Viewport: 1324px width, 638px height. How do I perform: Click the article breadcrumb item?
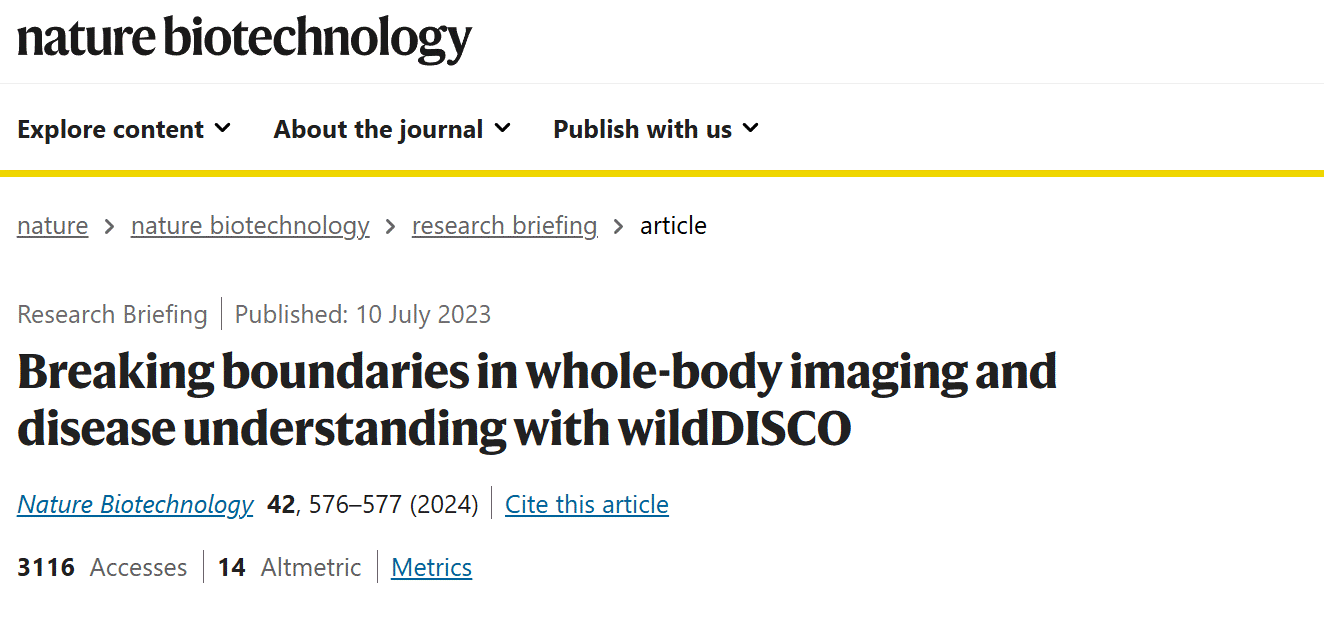(x=673, y=226)
